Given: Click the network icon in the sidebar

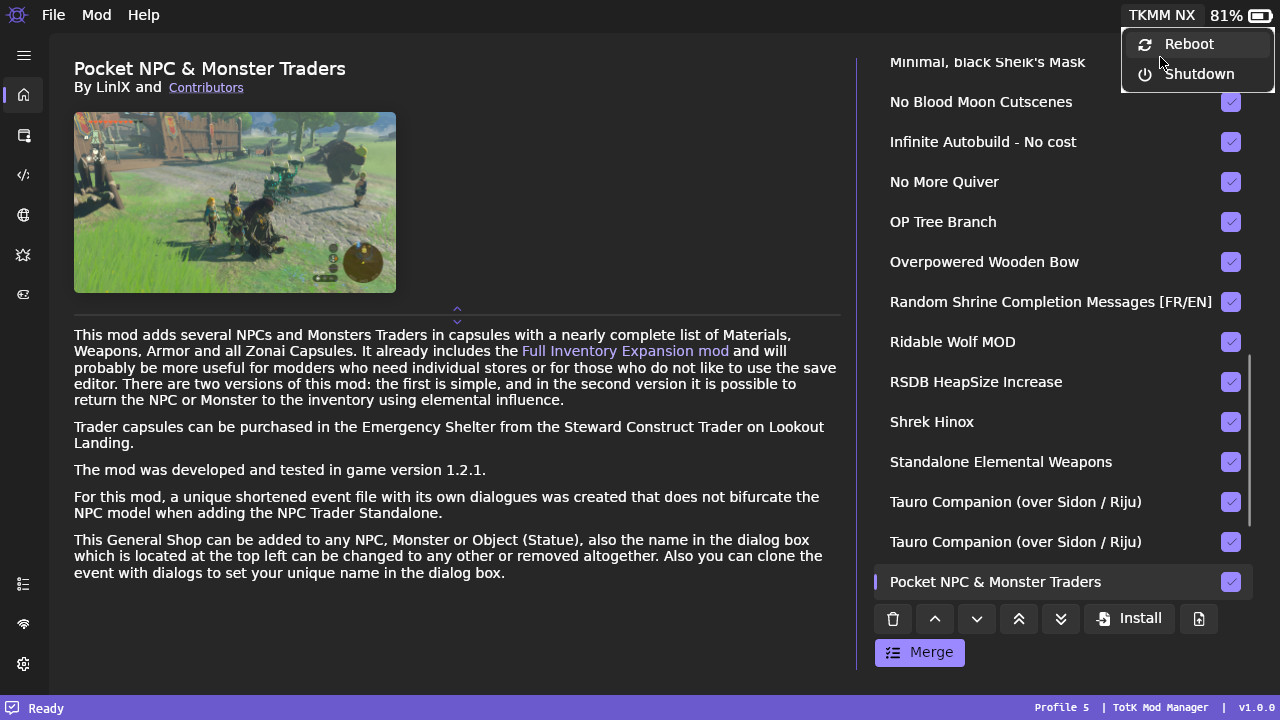Looking at the screenshot, I should click(23, 623).
